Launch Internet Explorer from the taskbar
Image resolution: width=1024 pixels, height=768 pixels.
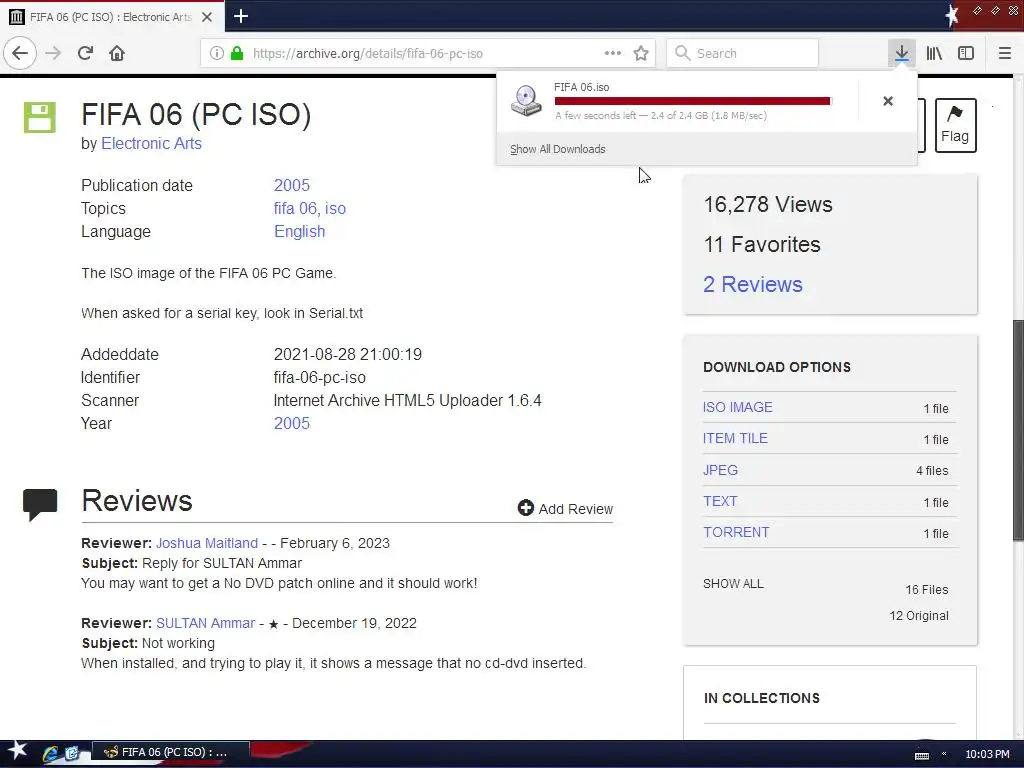point(50,753)
